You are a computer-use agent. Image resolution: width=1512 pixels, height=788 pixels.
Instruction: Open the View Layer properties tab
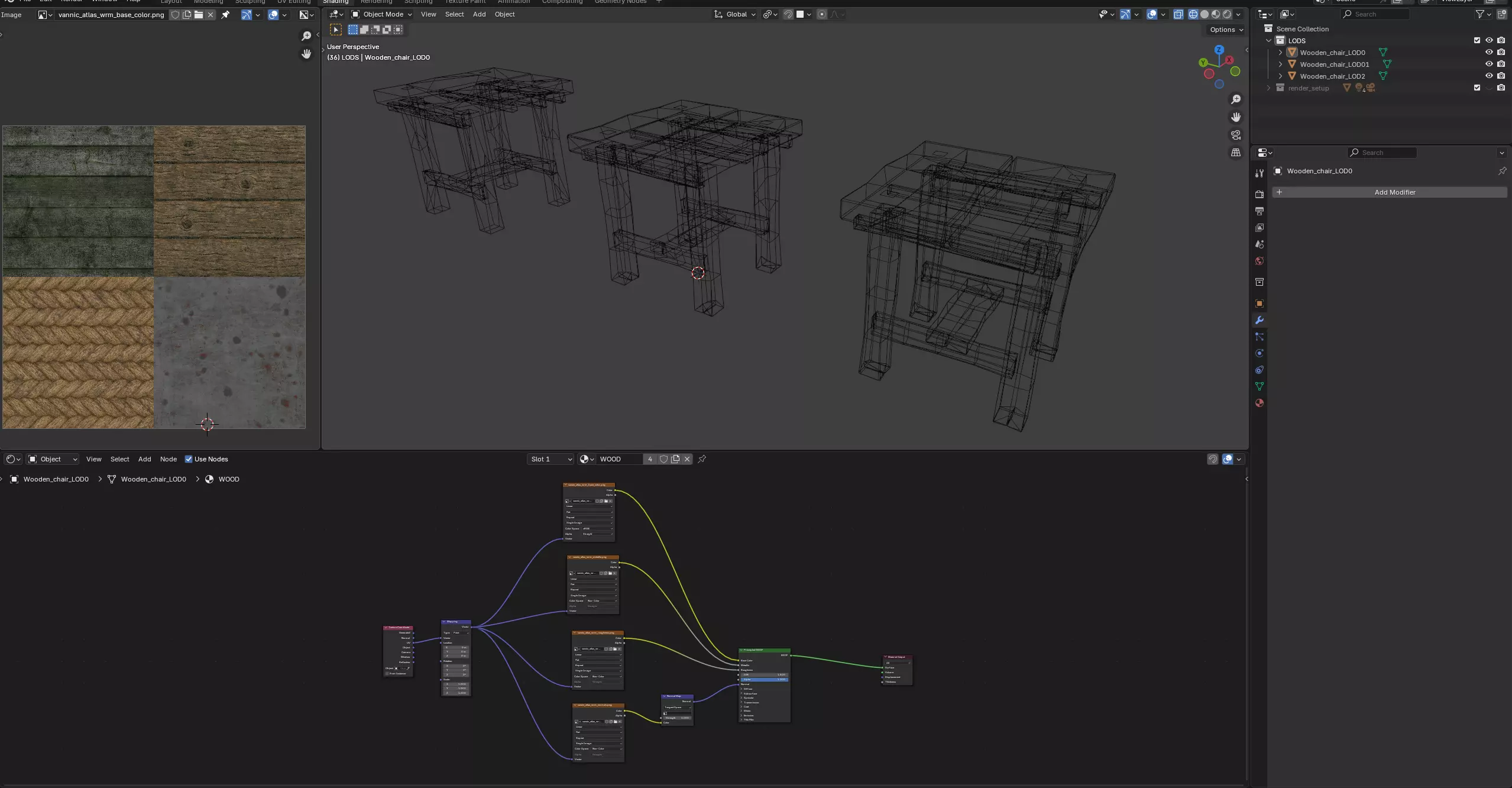pos(1260,227)
